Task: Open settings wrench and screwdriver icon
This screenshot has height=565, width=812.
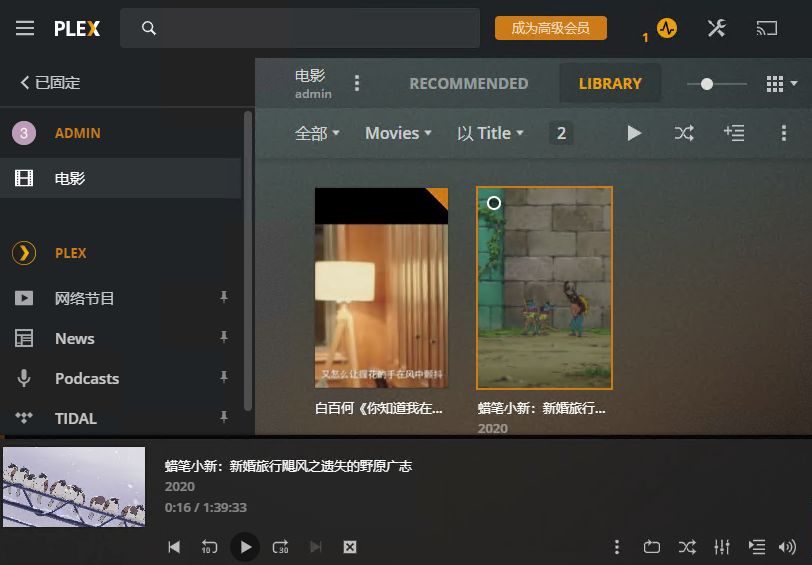Action: 717,28
